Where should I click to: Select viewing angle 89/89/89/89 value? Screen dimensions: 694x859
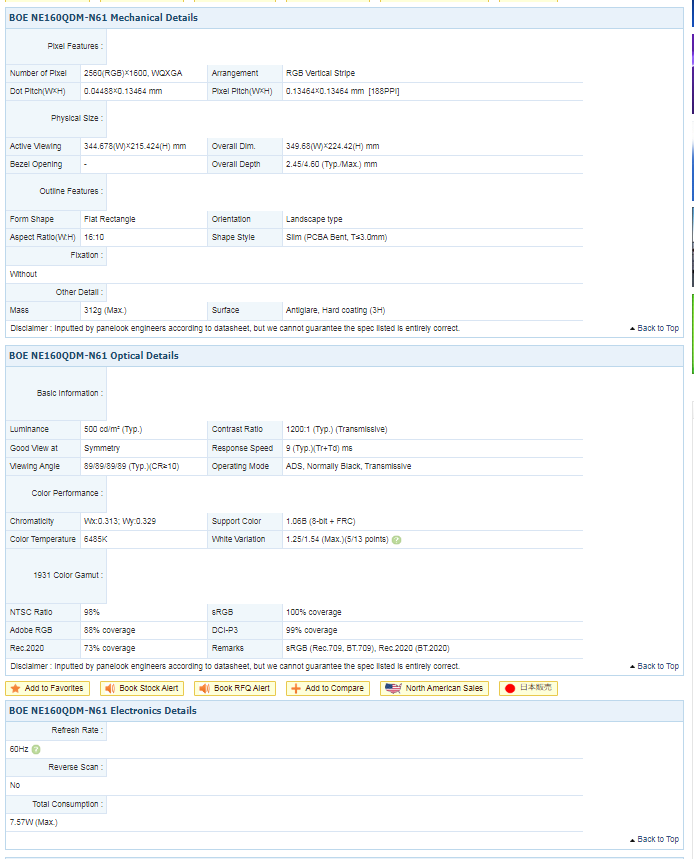[x=131, y=466]
